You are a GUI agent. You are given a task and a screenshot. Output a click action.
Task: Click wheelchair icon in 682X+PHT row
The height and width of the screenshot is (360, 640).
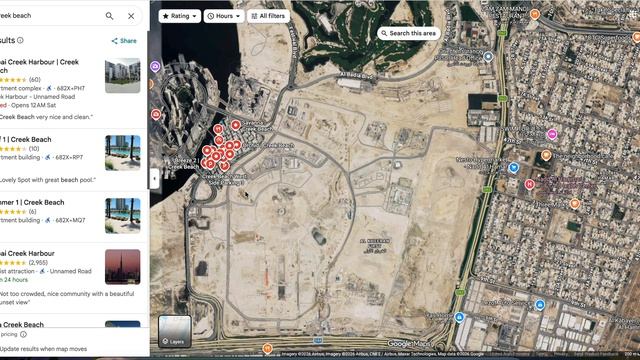[x=49, y=88]
